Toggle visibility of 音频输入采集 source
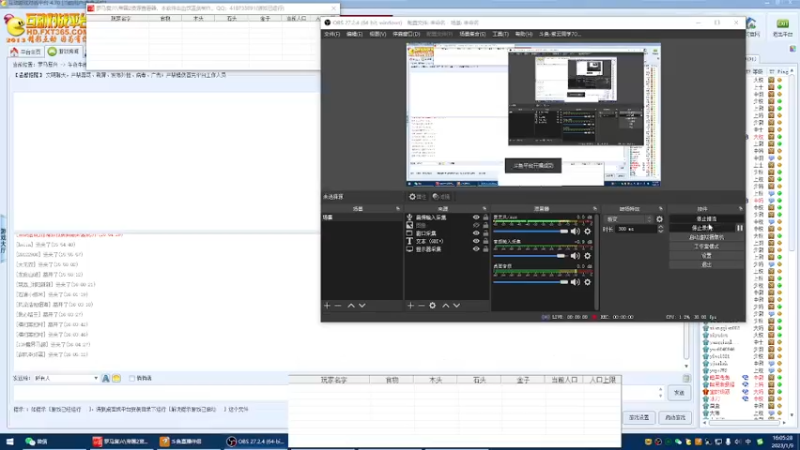Screen dimensions: 800x450 point(476,217)
